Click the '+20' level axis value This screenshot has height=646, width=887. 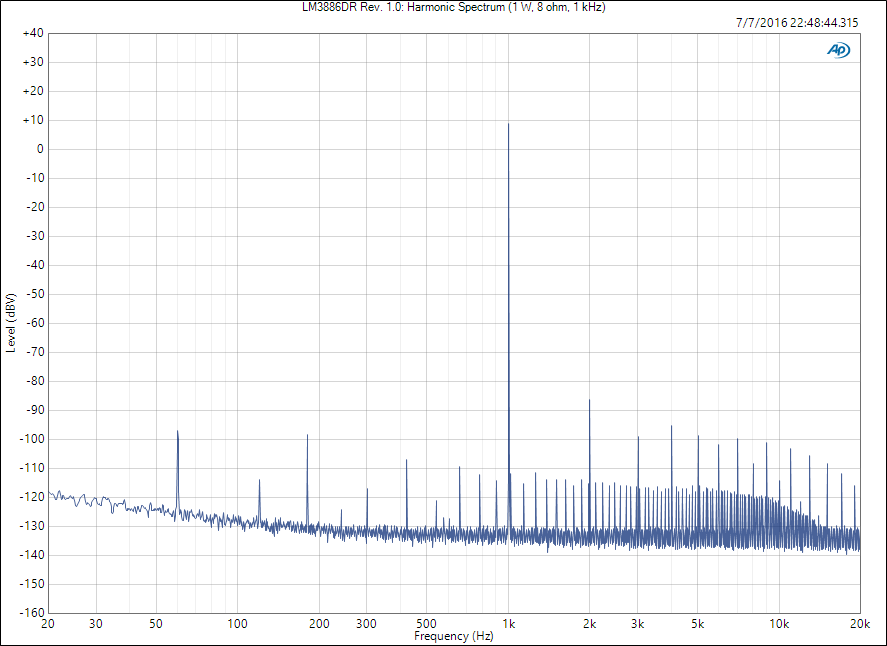coord(33,91)
